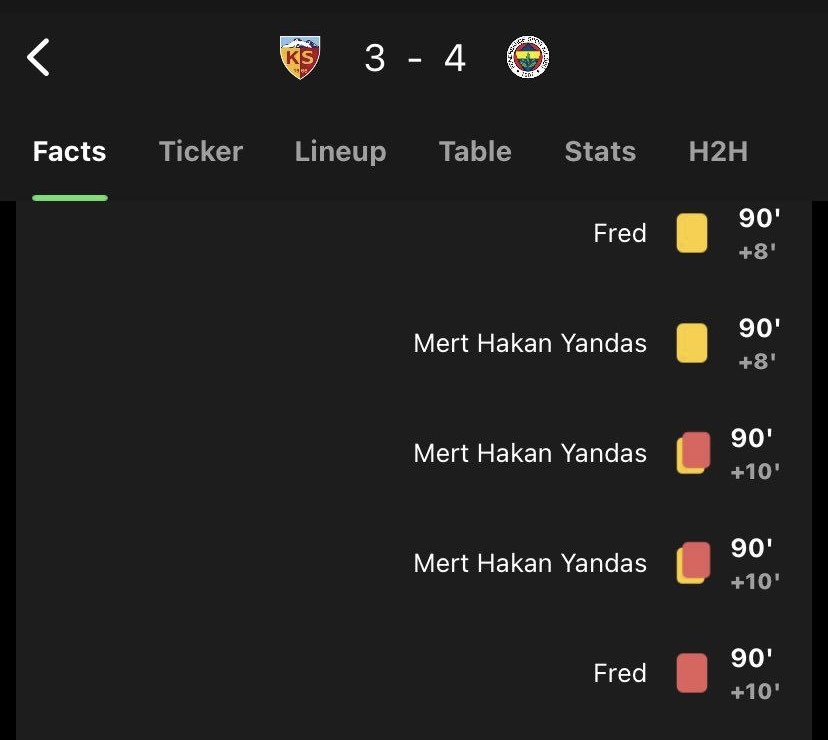Tap the 90' +8' time beside Mert Hakan Yandas
Image resolution: width=828 pixels, height=740 pixels.
click(x=759, y=344)
